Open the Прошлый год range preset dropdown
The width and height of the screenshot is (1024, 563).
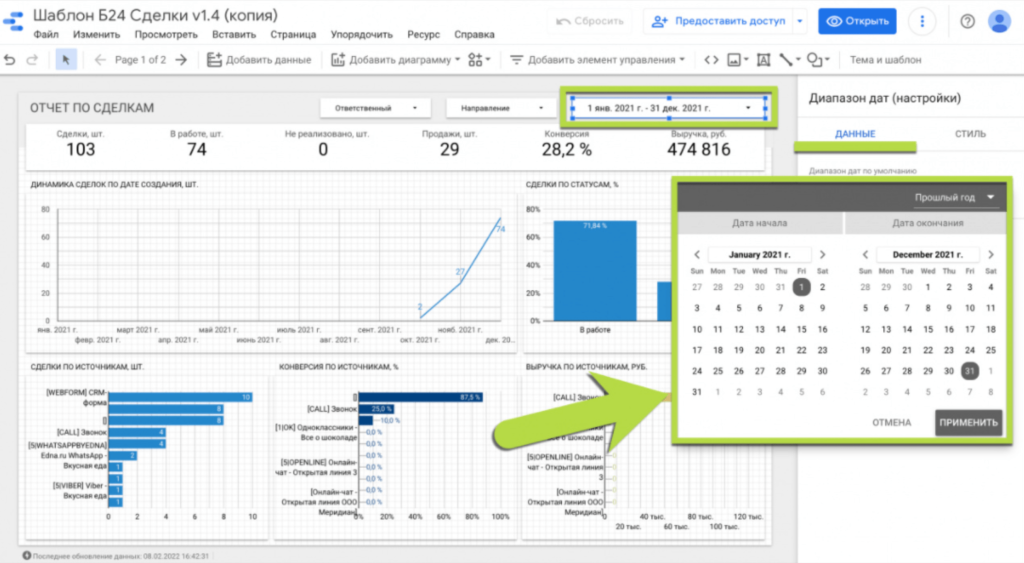955,197
